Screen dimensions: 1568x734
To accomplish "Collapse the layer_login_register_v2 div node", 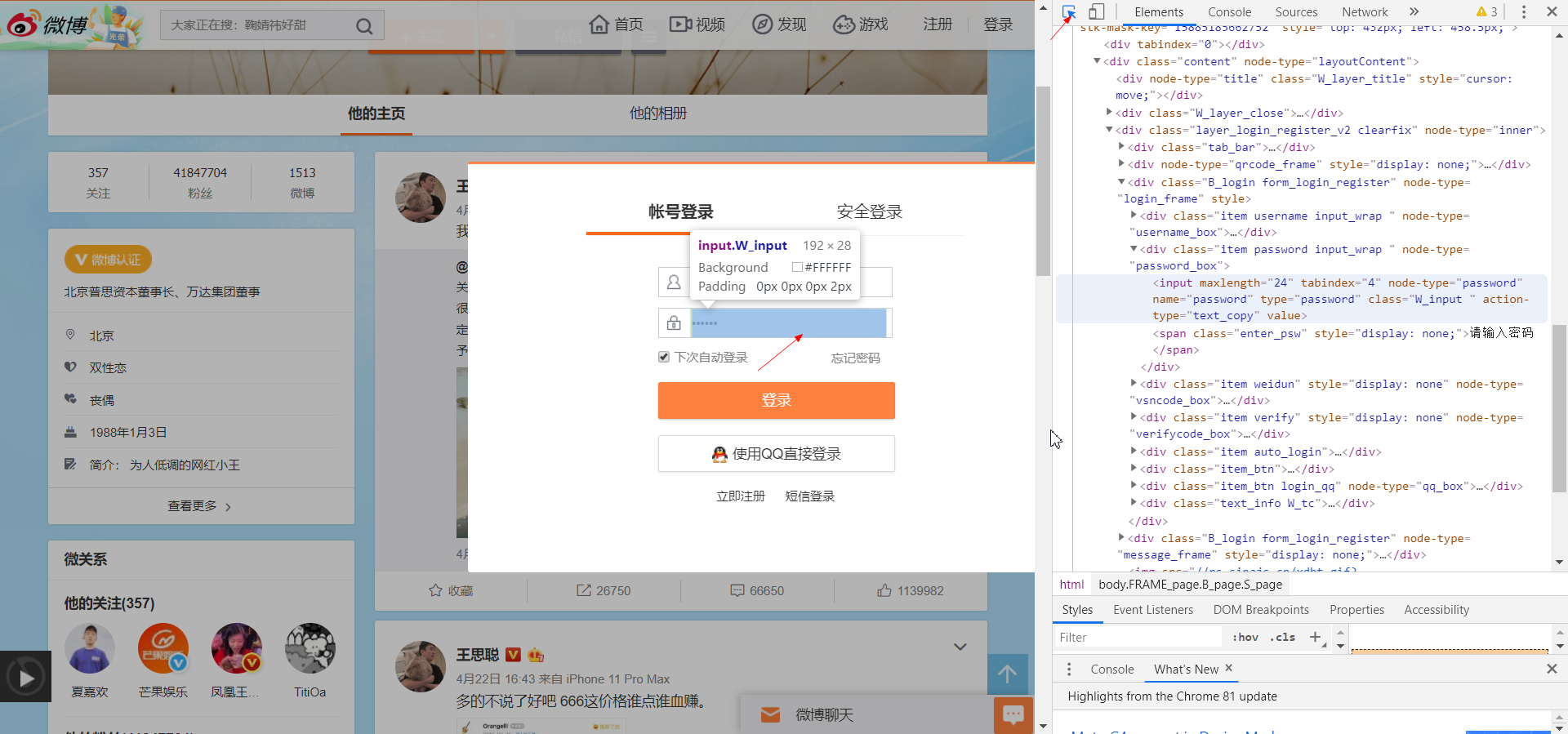I will (x=1109, y=129).
